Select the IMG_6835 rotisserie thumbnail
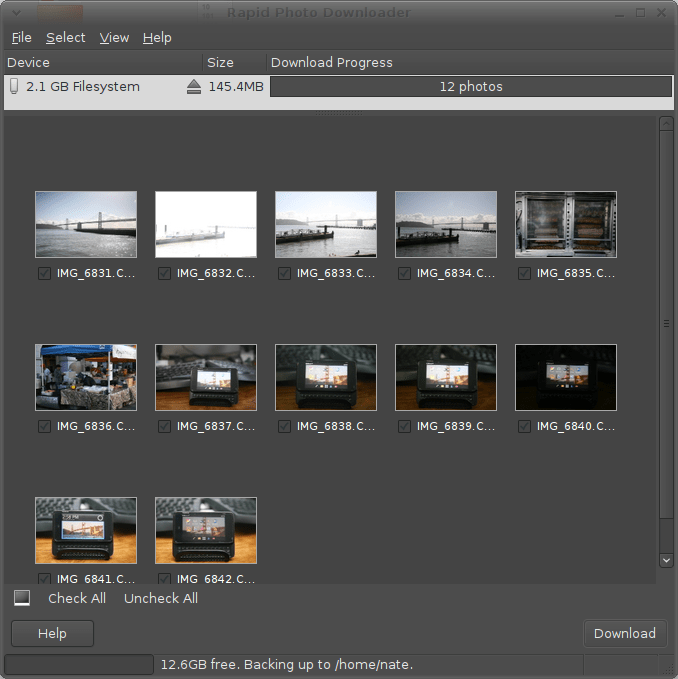Image resolution: width=678 pixels, height=679 pixels. point(566,224)
